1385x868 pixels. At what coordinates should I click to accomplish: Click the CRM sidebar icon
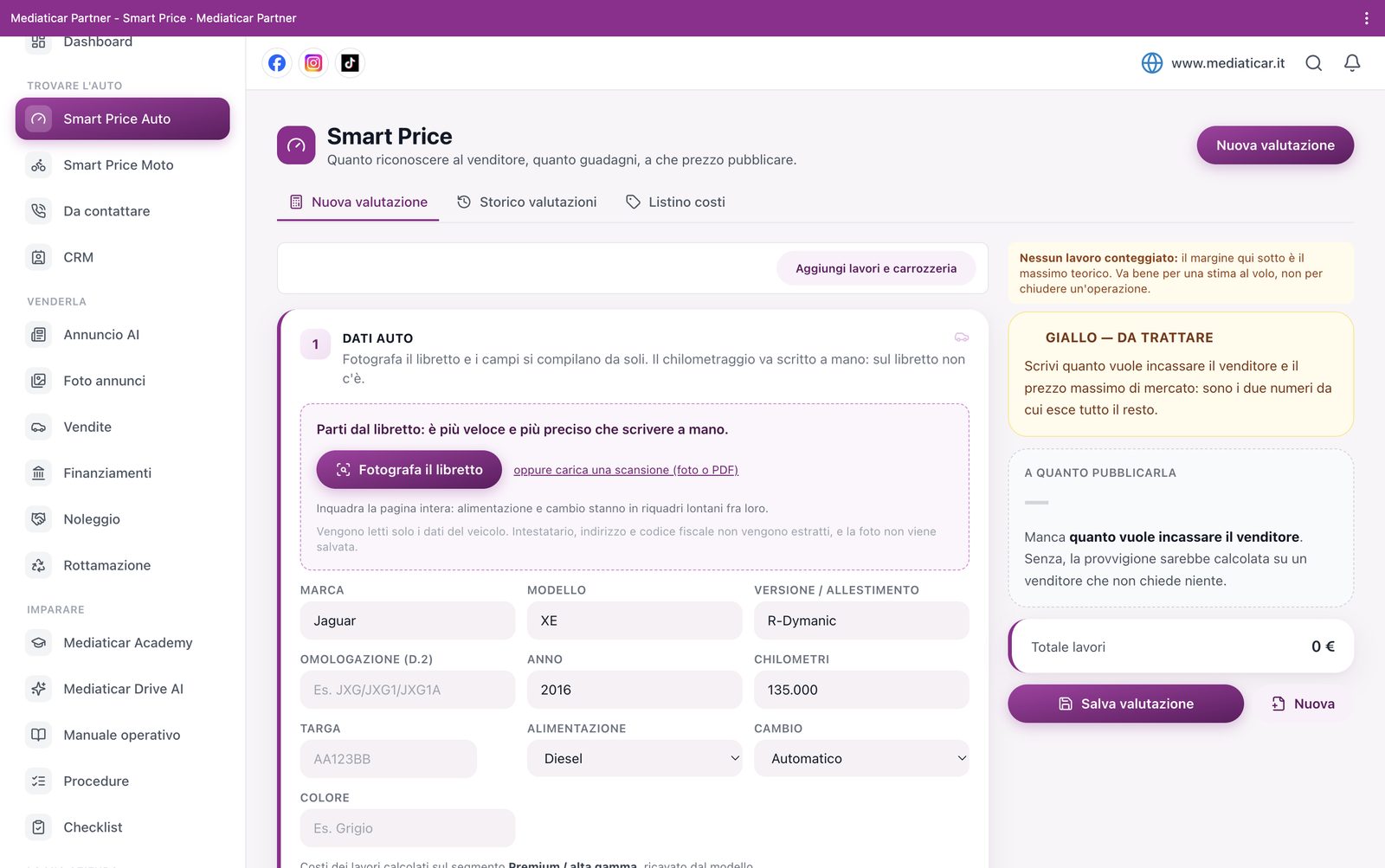coord(39,257)
